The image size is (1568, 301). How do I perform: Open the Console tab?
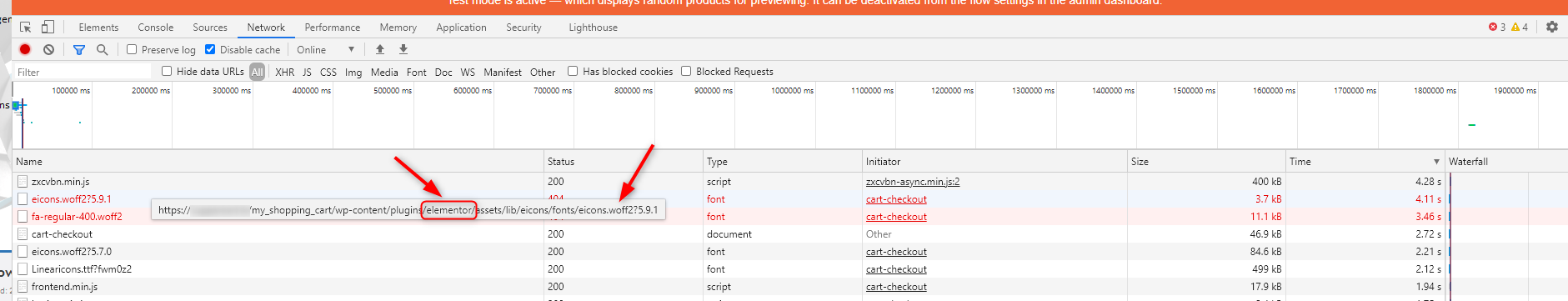(156, 28)
